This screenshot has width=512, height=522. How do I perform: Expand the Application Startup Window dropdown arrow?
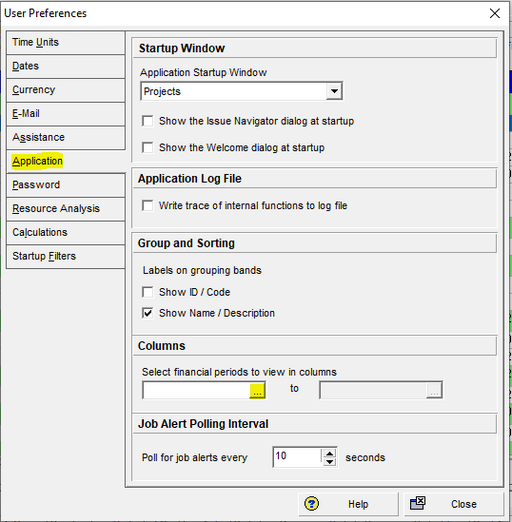334,91
